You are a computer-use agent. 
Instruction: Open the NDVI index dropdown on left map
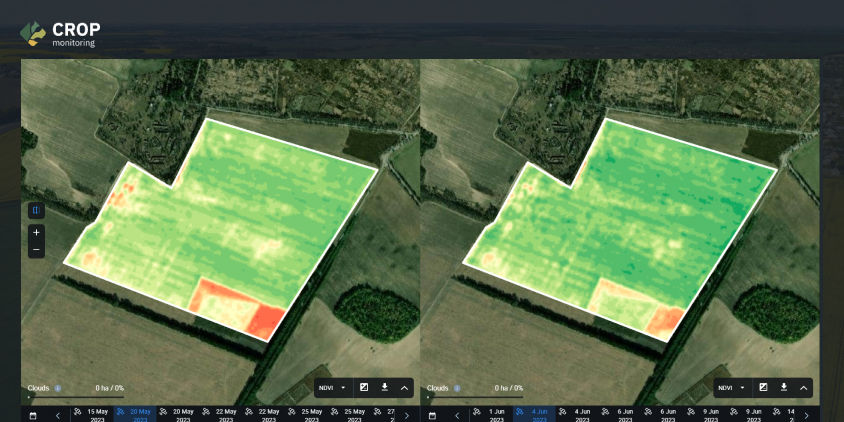point(333,388)
